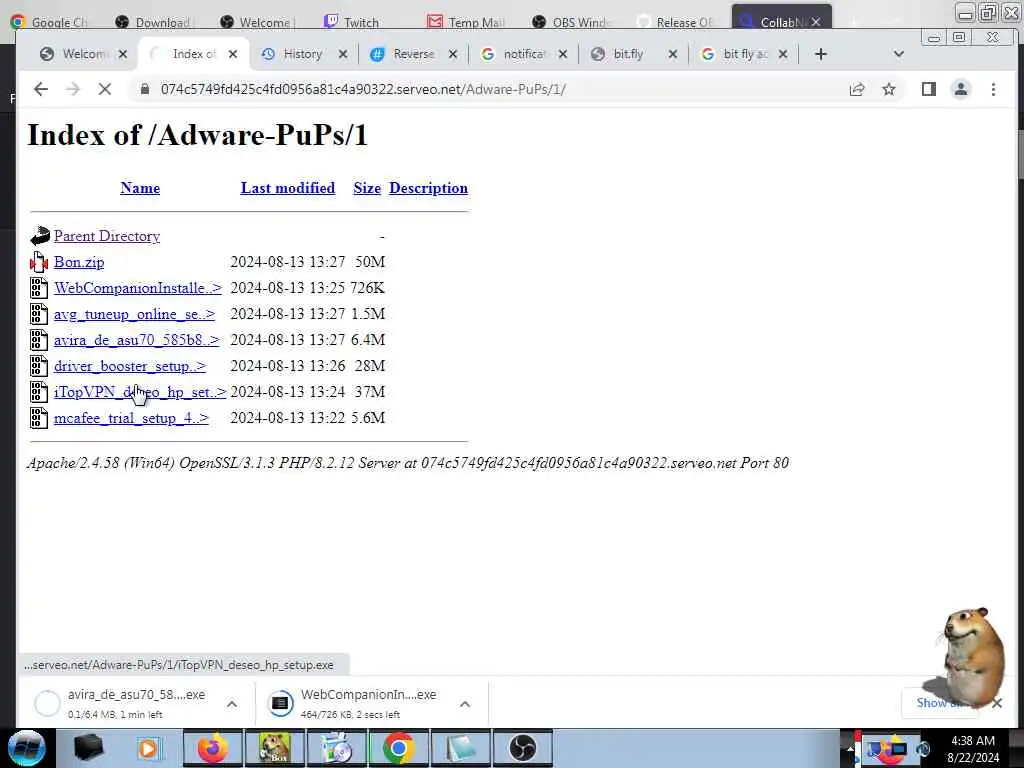Close the downloads bar
Viewport: 1024px width, 768px height.
pos(997,703)
